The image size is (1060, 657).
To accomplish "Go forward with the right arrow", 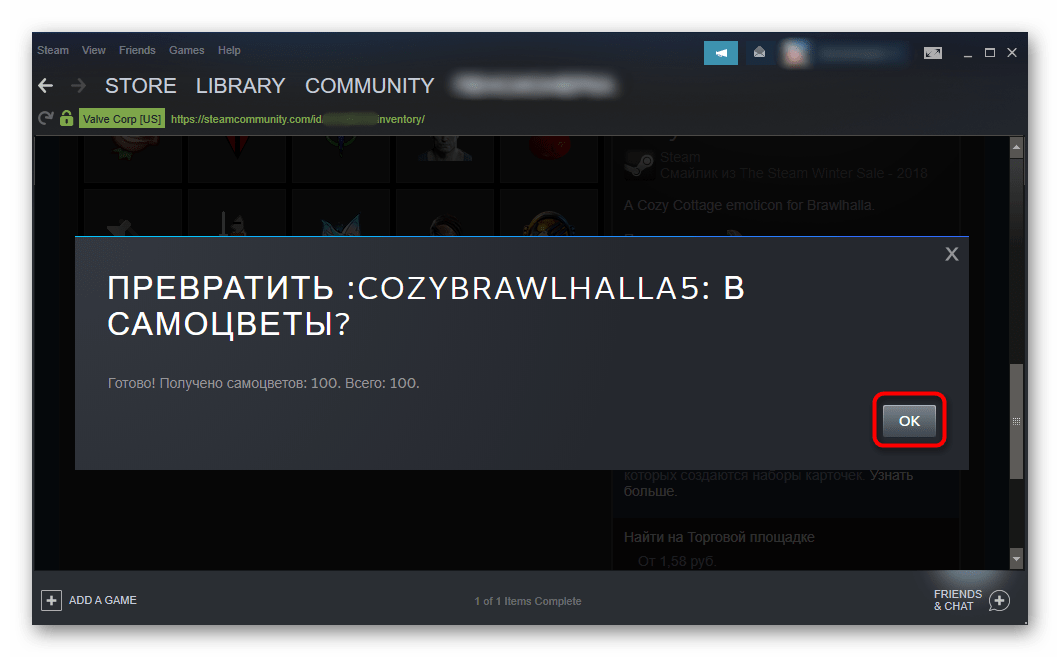I will click(x=78, y=86).
